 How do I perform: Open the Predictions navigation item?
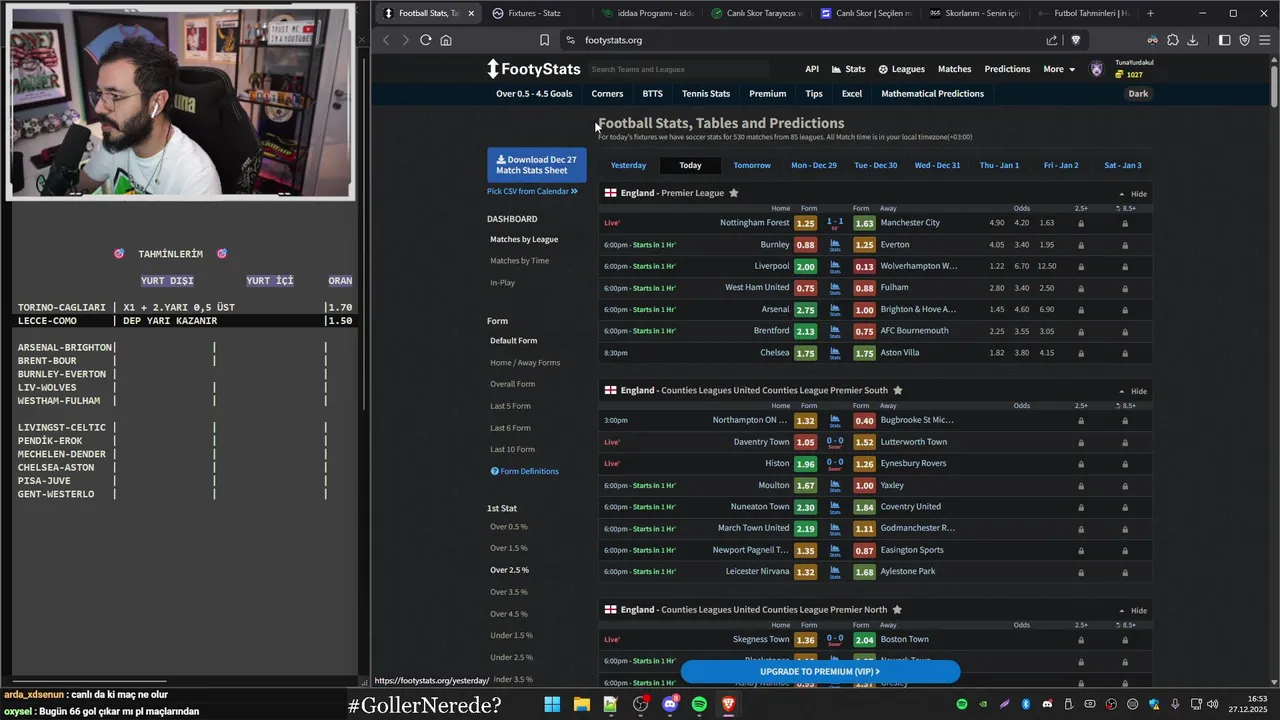[x=1007, y=69]
